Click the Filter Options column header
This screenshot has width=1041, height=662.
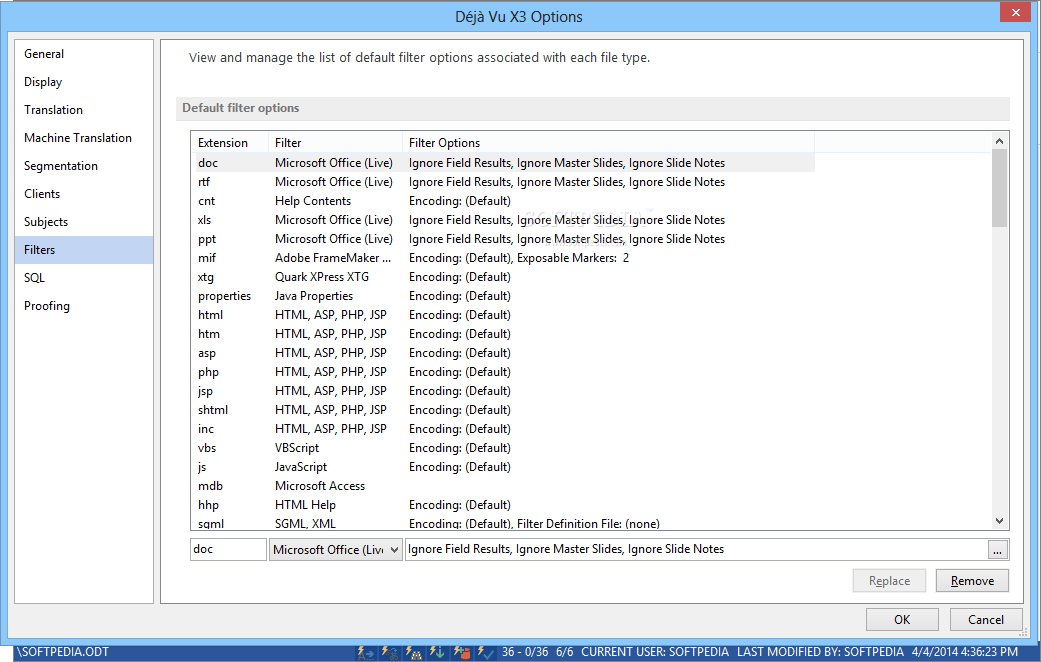click(608, 143)
